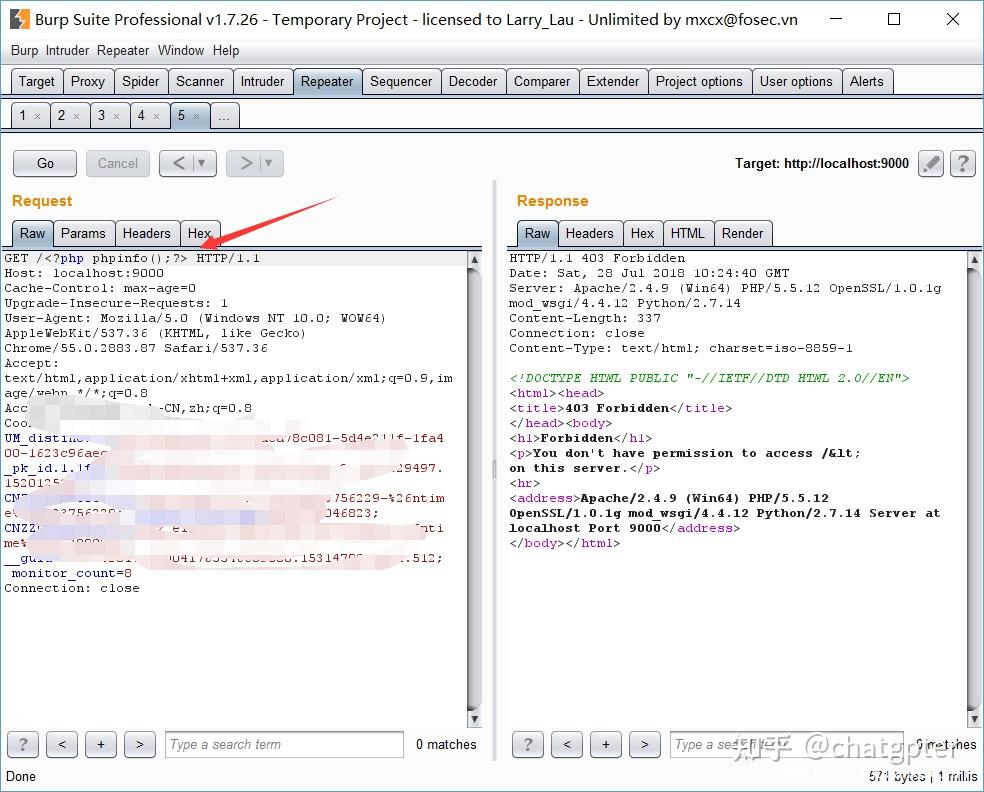This screenshot has width=984, height=792.
Task: Open Repeater help question mark icon
Action: click(x=963, y=164)
